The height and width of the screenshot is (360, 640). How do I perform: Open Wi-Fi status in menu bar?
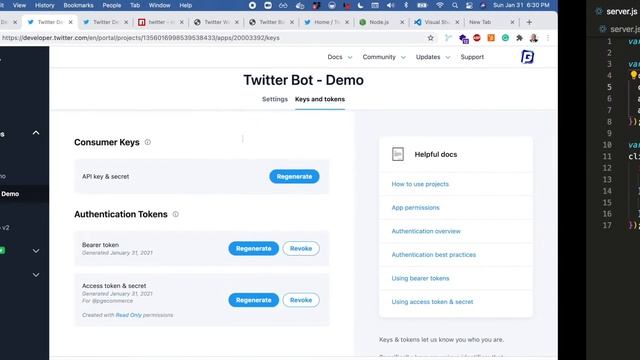click(440, 5)
